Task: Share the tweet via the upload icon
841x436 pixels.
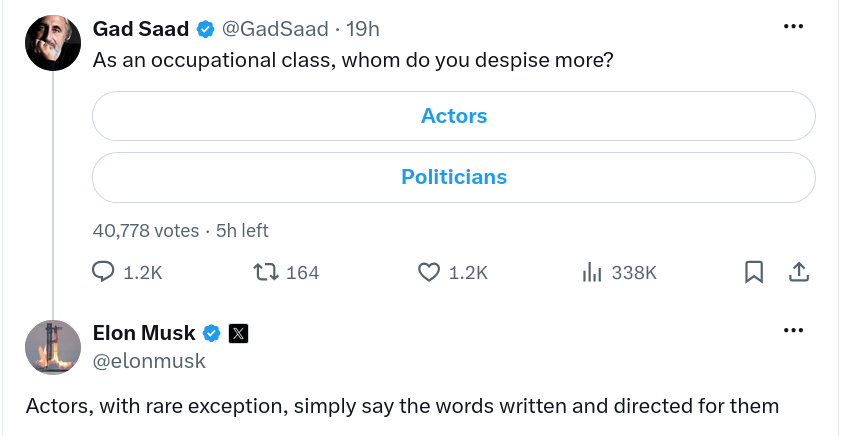Action: coord(799,272)
